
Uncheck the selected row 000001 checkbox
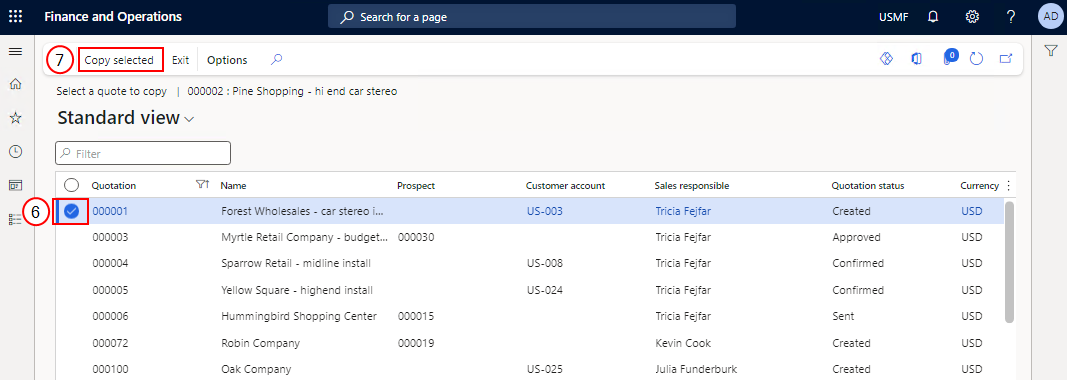tap(71, 211)
